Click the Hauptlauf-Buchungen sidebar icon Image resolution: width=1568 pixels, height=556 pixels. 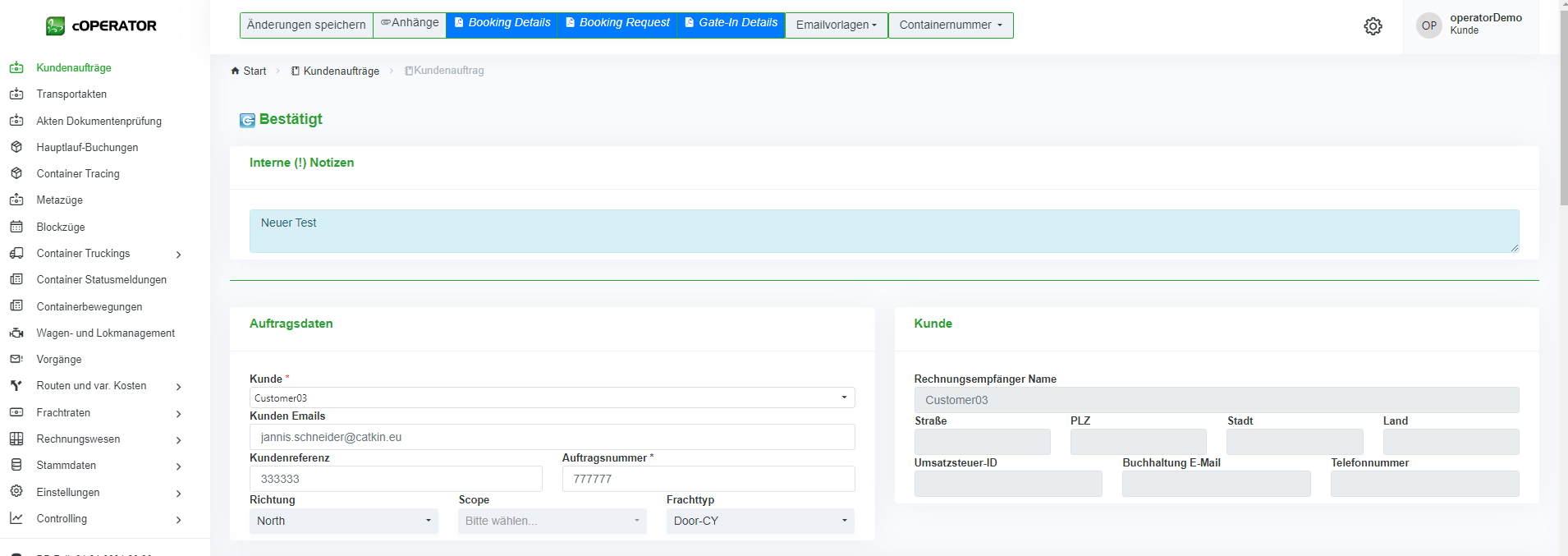click(16, 147)
